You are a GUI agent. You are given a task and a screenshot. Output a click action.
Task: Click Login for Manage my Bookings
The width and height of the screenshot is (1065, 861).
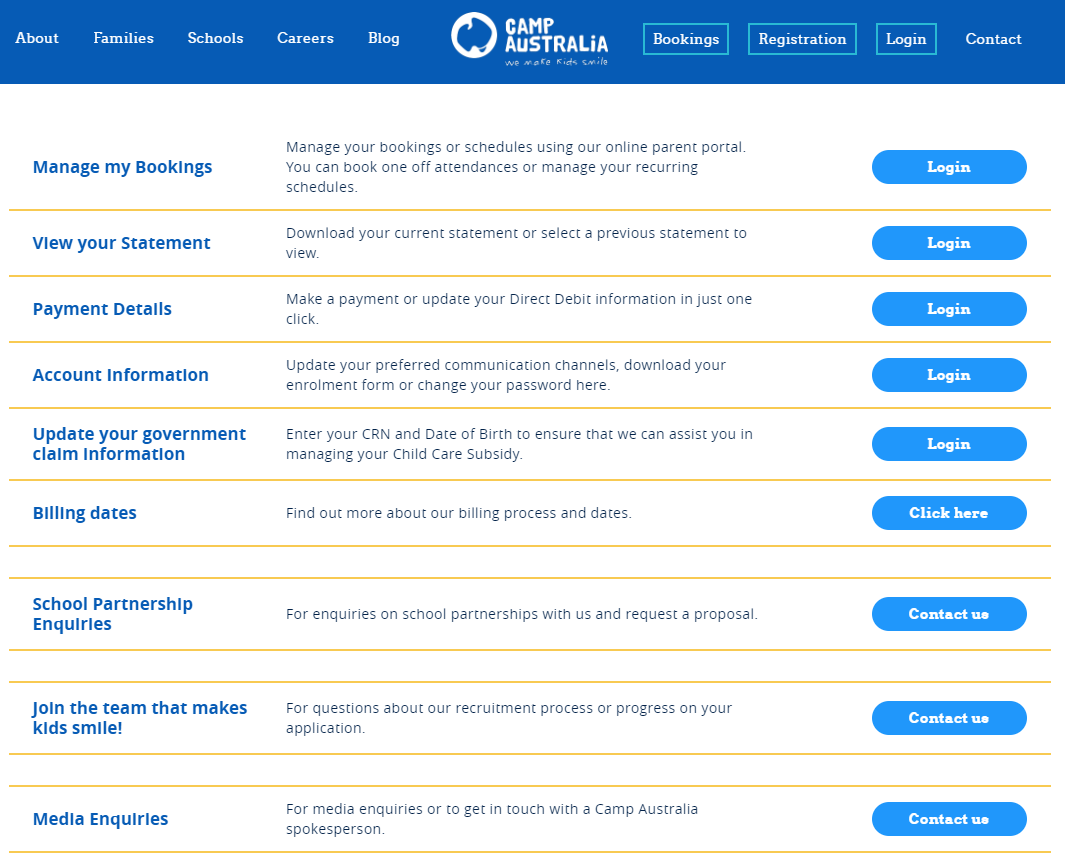coord(949,167)
